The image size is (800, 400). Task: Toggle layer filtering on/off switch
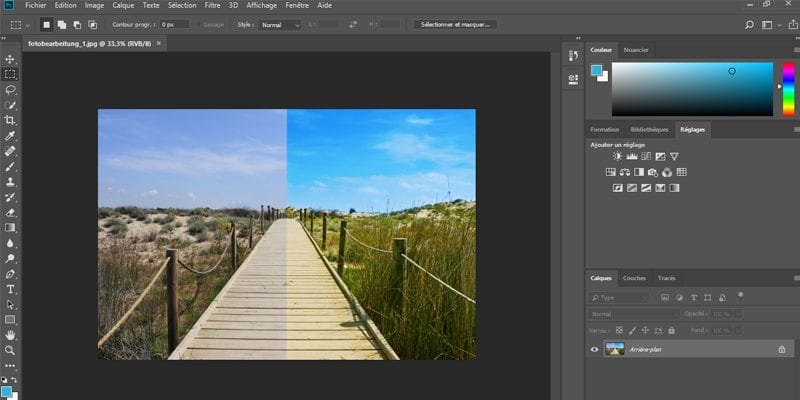click(740, 296)
